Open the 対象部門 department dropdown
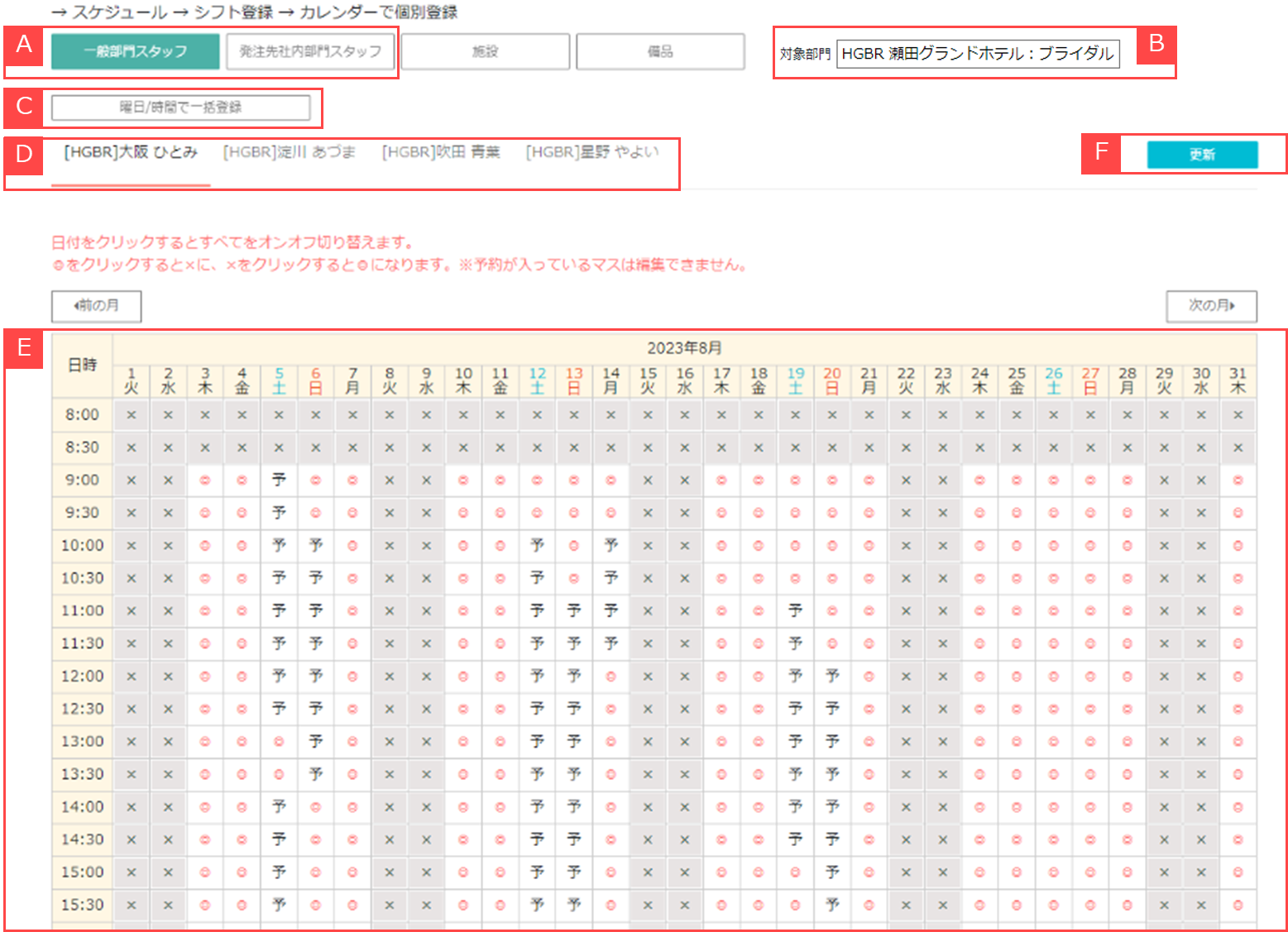 pyautogui.click(x=977, y=54)
